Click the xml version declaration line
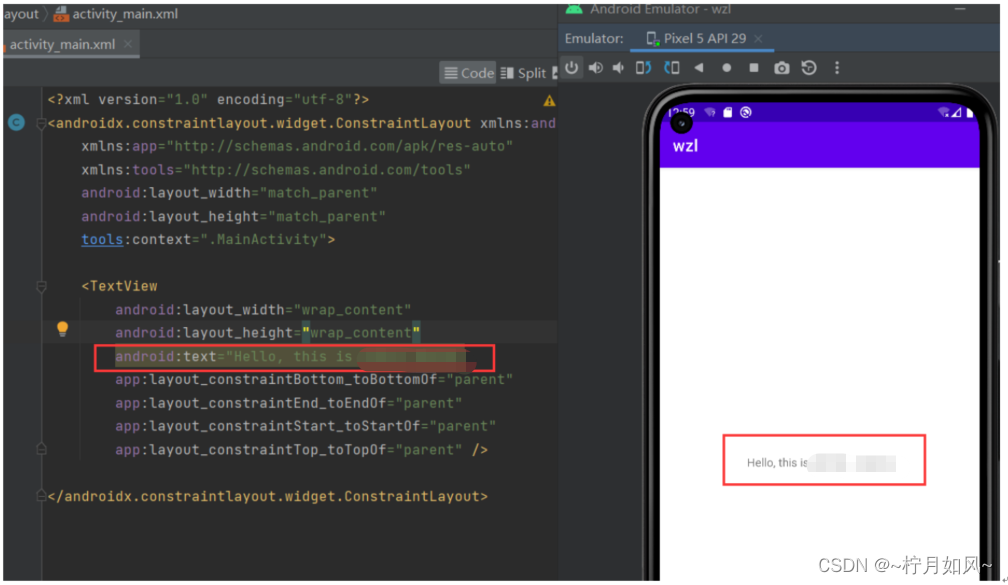The width and height of the screenshot is (1008, 585). point(208,100)
